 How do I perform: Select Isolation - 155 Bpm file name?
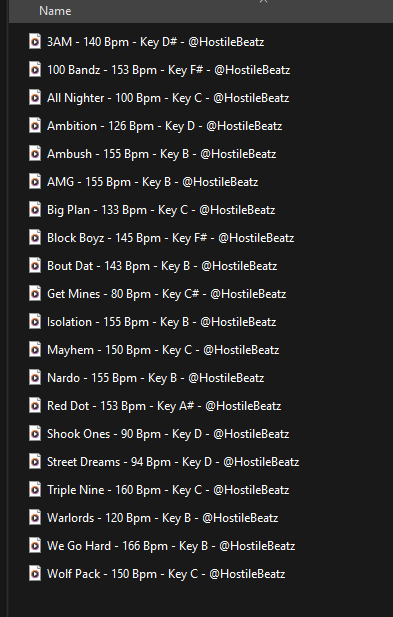point(161,322)
